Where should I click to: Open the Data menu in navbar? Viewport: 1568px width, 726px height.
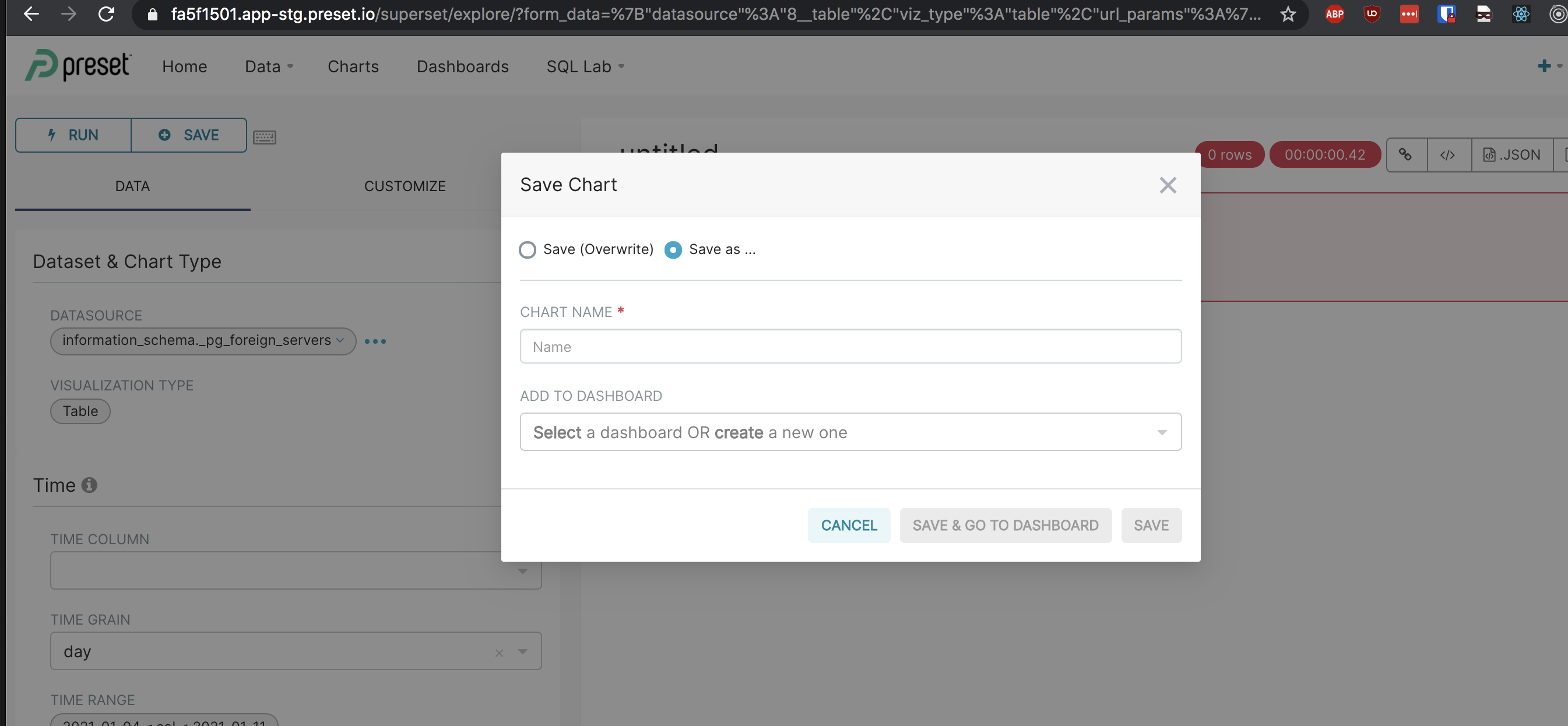(x=269, y=66)
